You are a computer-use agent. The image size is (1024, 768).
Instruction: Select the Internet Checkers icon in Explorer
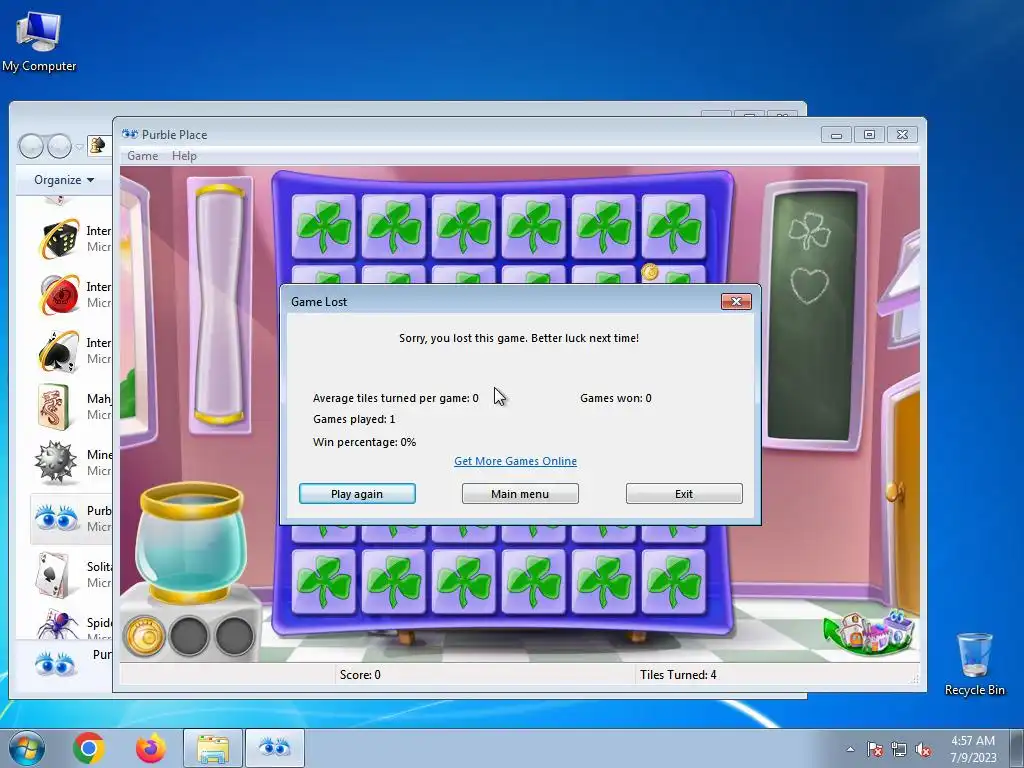coord(58,295)
